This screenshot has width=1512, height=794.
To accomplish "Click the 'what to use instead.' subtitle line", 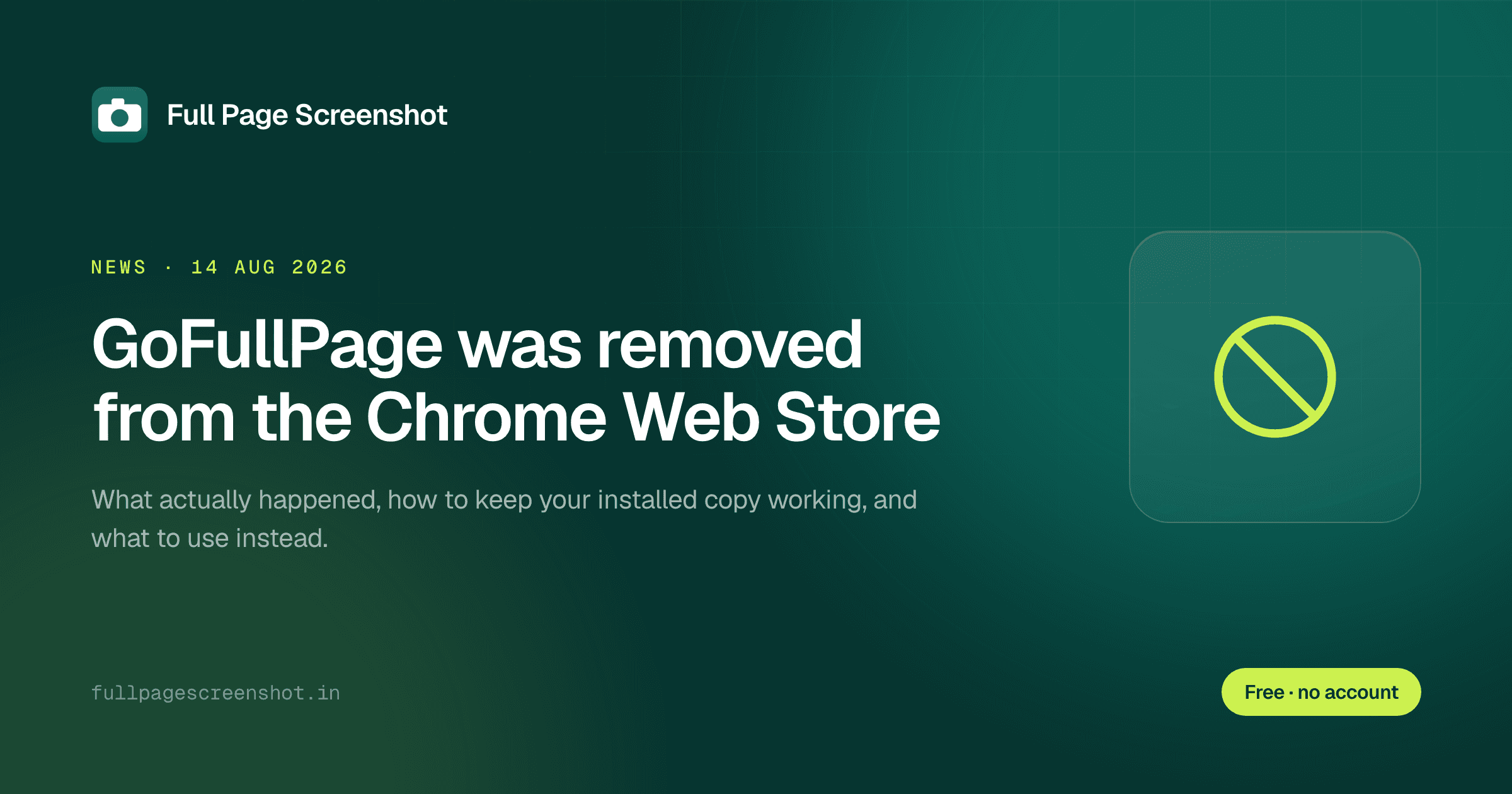I will tap(210, 538).
